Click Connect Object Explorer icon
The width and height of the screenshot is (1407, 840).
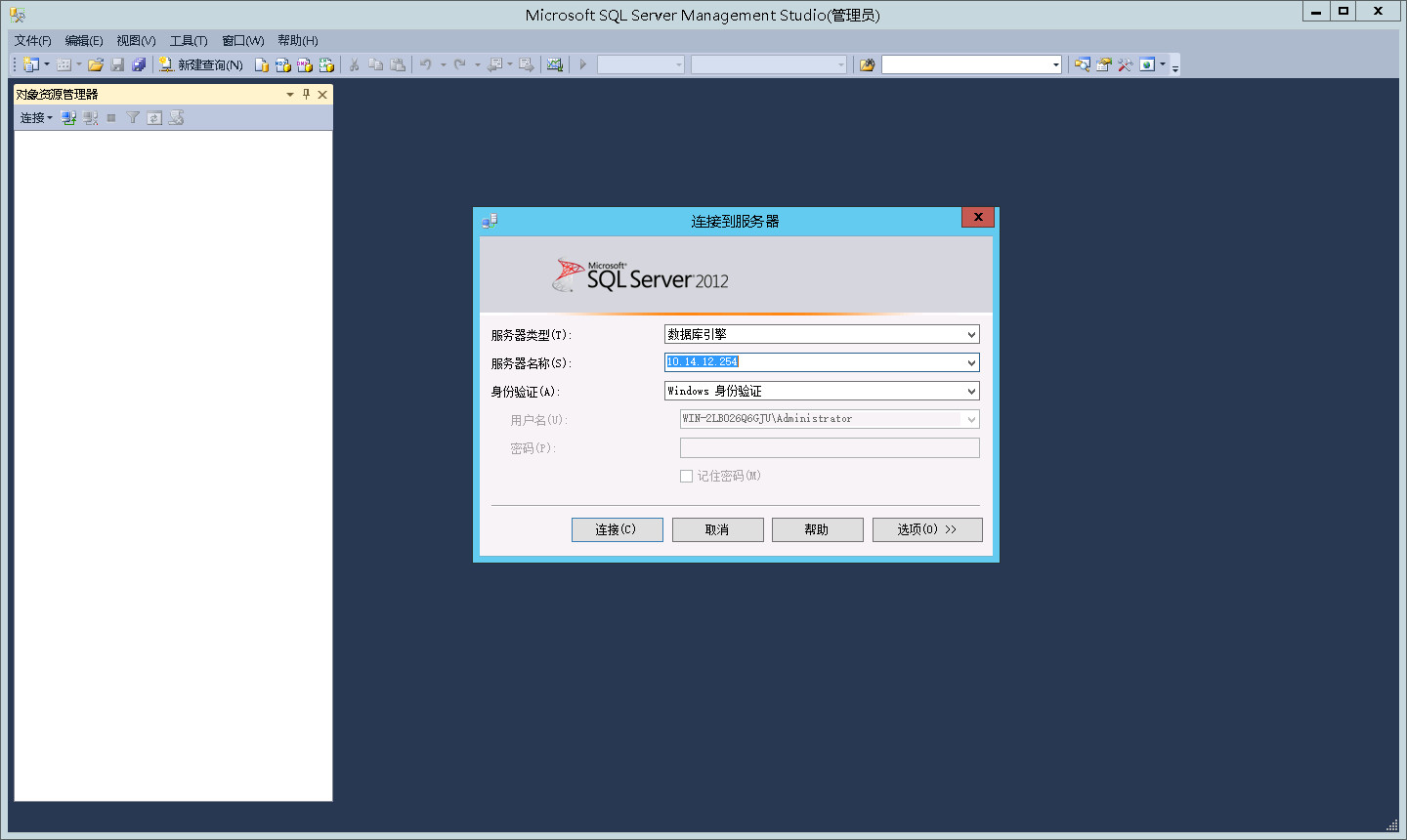pos(68,117)
